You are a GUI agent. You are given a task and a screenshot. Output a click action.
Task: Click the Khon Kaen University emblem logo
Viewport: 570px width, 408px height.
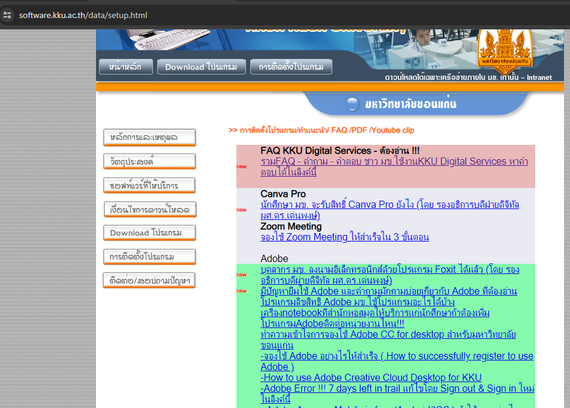point(505,51)
